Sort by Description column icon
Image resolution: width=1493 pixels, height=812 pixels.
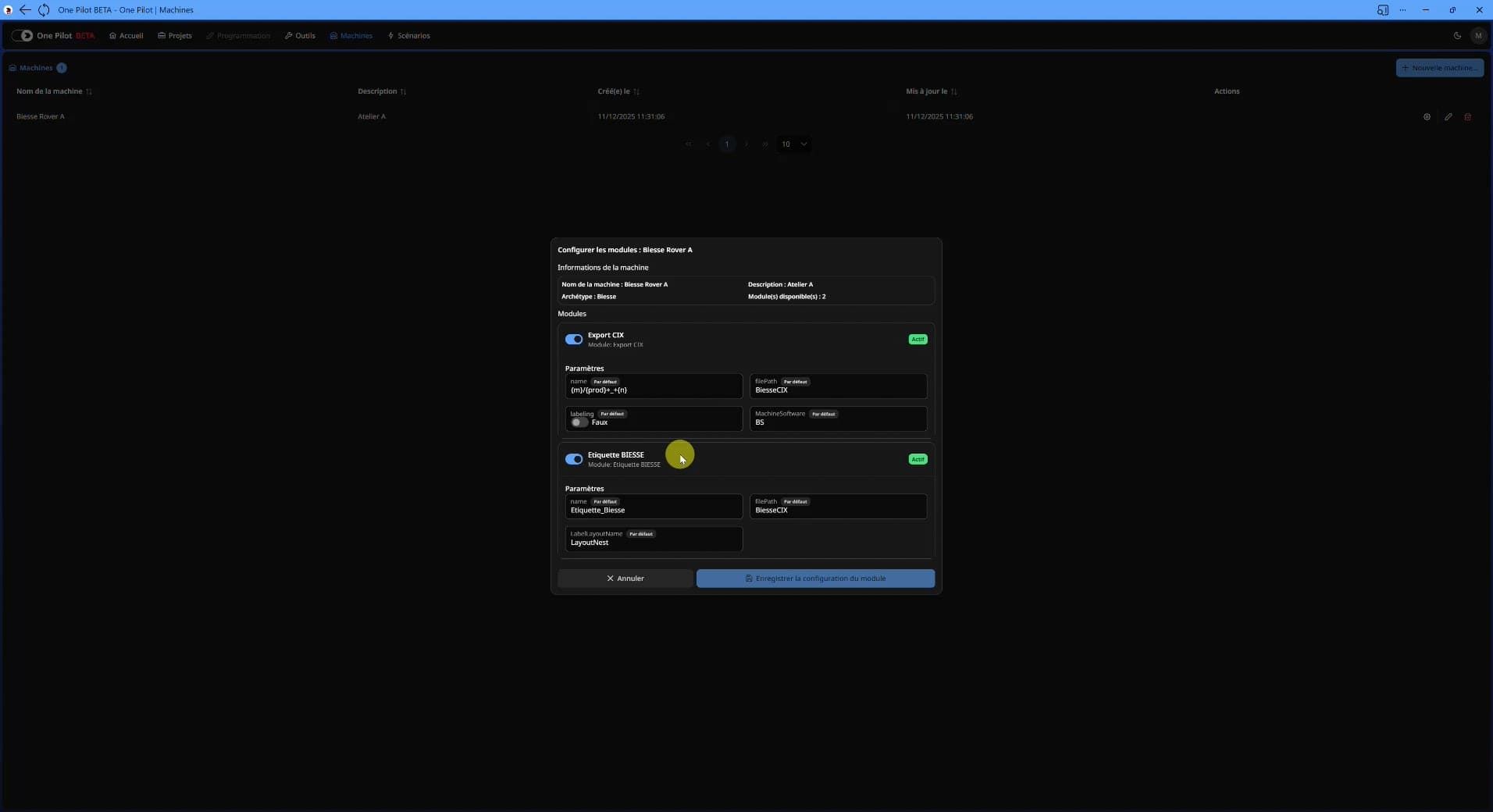point(403,91)
